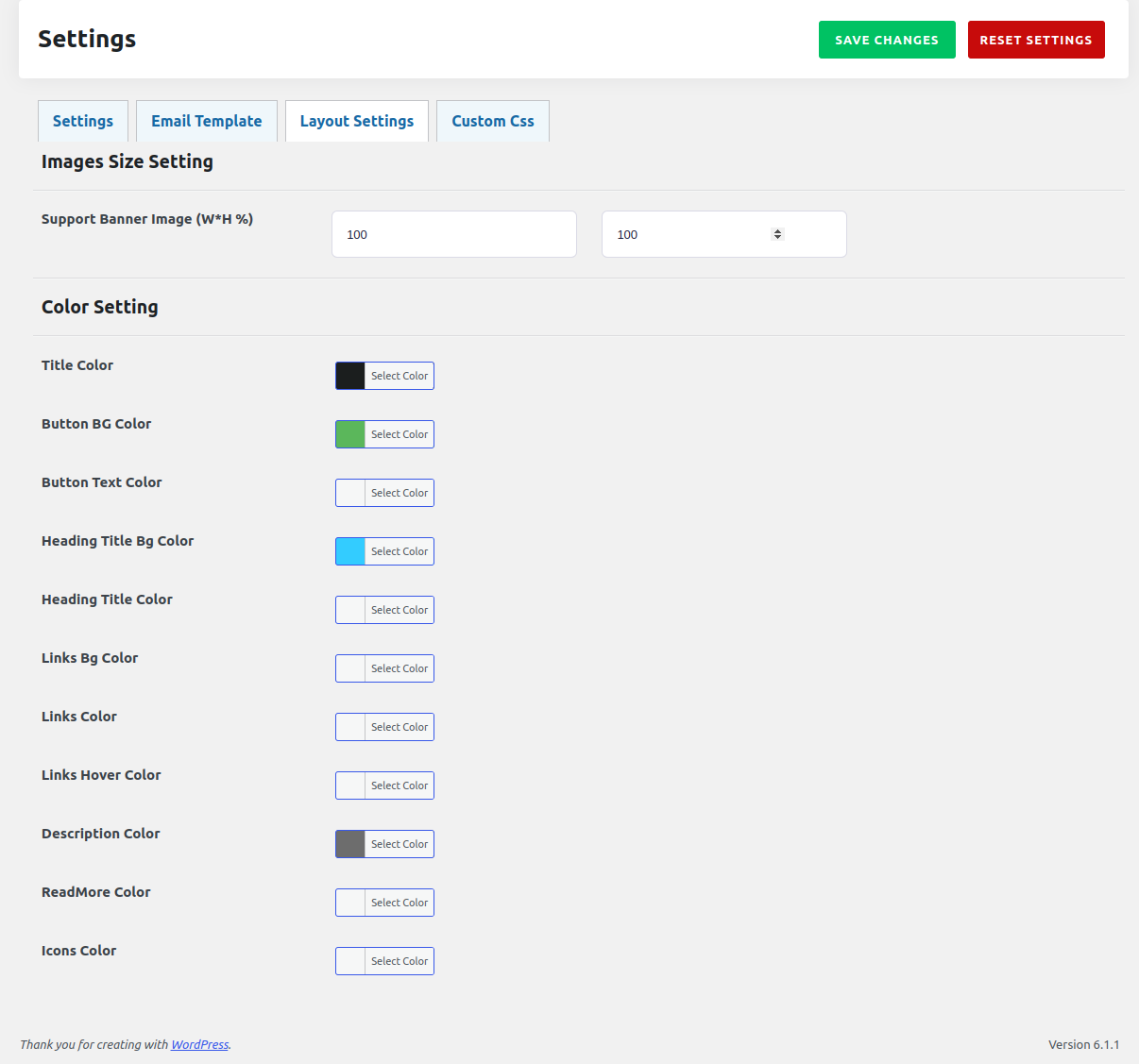Click Select Color for Button BG Color
The image size is (1139, 1064).
[x=399, y=434]
